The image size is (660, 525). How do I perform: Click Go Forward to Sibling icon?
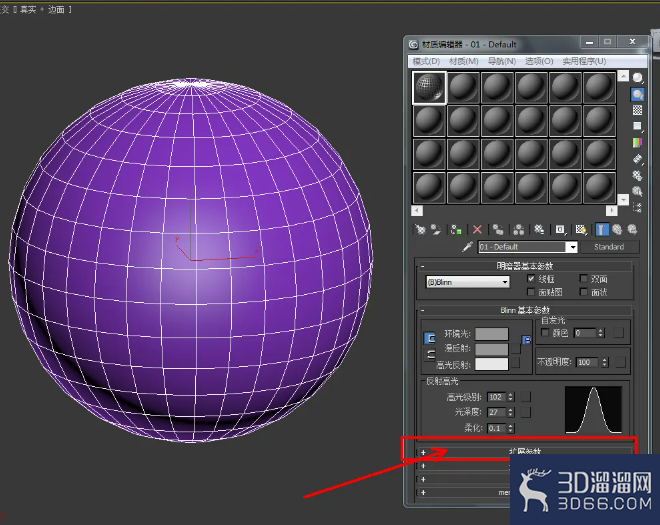click(632, 229)
